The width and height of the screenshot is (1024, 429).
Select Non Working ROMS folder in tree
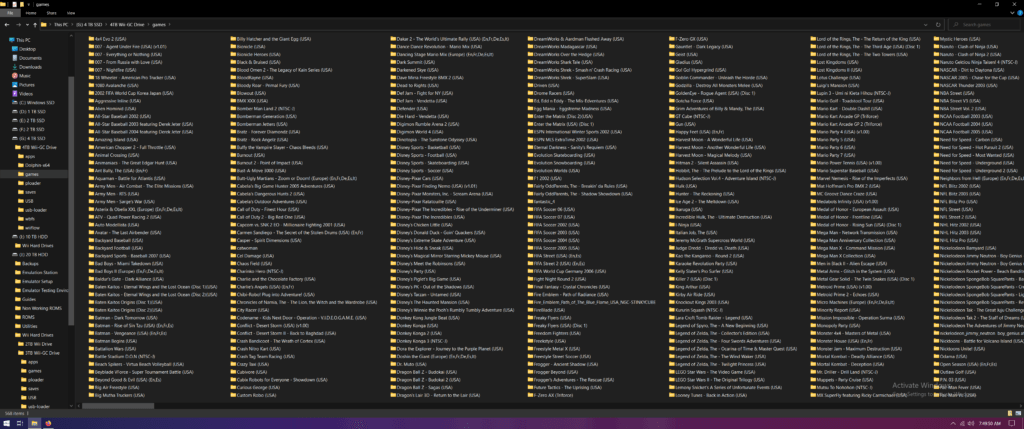click(x=38, y=308)
